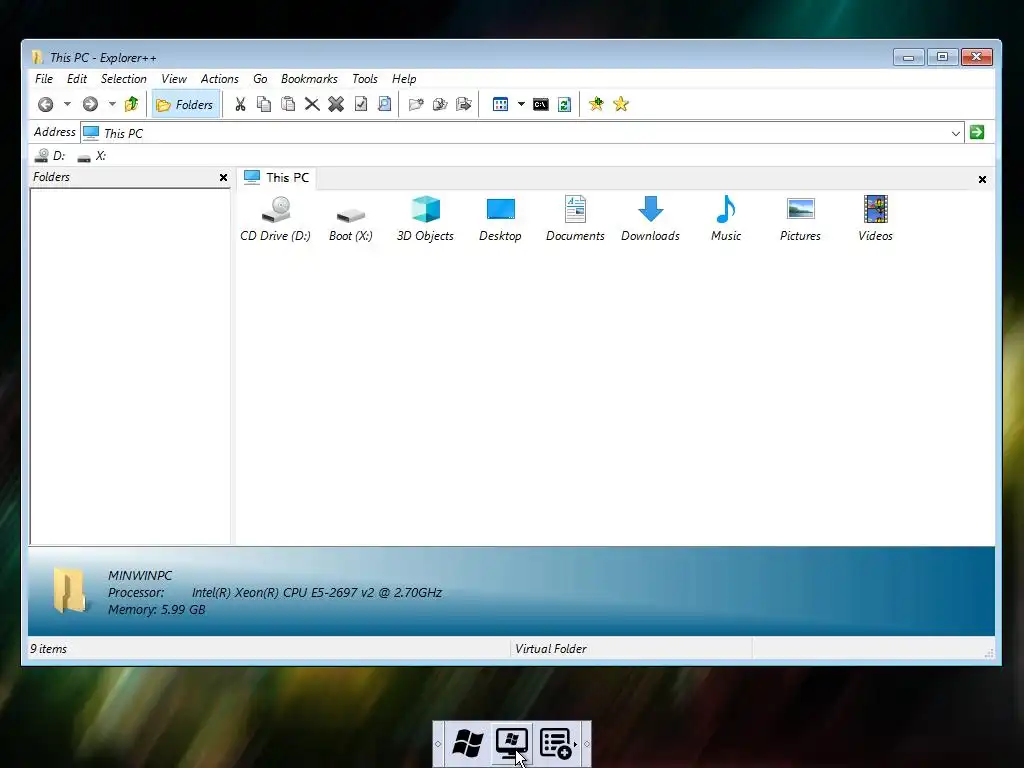Close the Folders pane with its X

pos(223,178)
